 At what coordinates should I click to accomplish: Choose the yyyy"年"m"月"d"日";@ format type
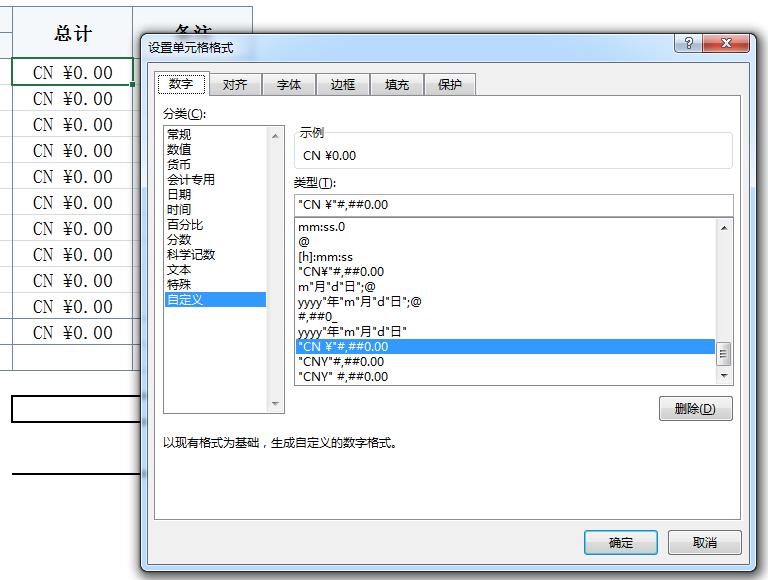pyautogui.click(x=505, y=302)
